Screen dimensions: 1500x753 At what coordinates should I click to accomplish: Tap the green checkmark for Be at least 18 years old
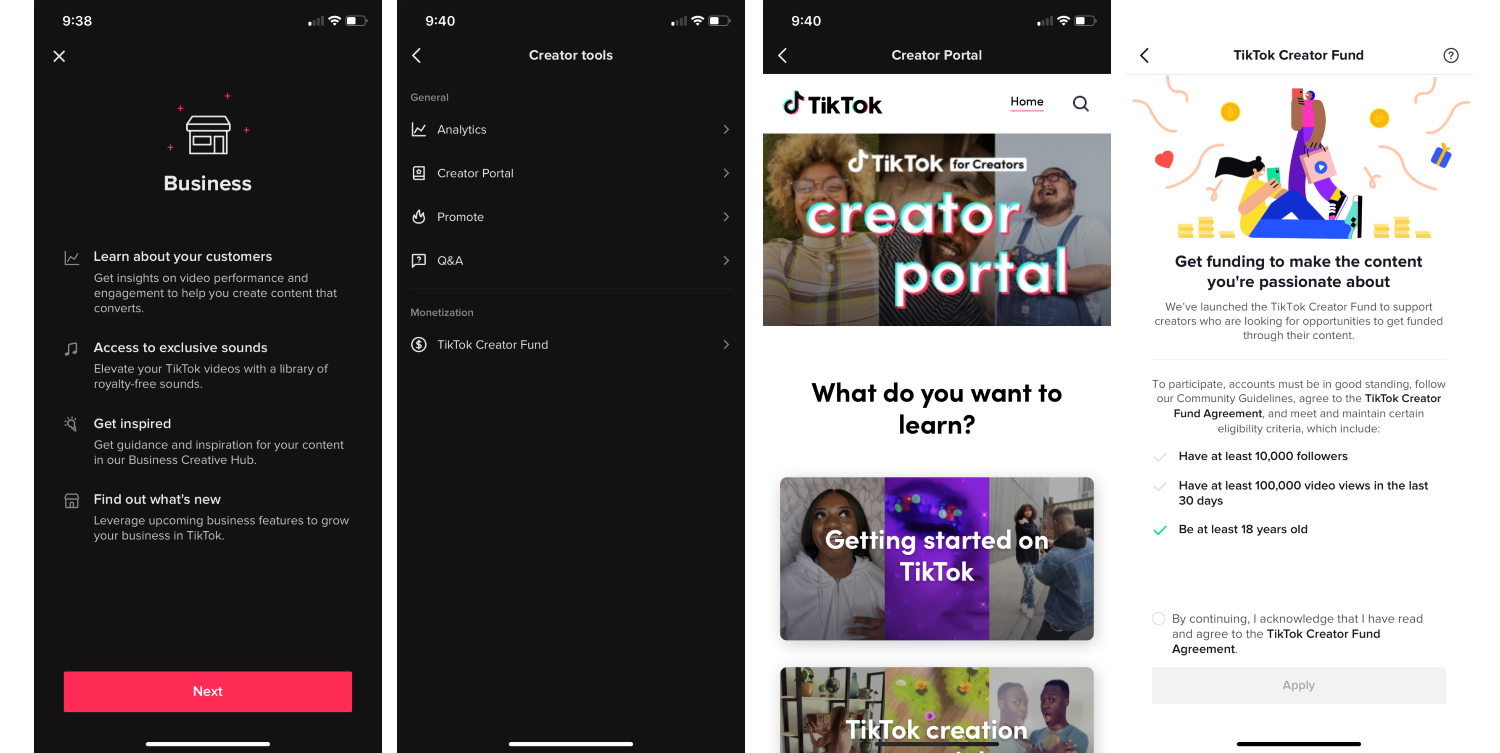[1160, 530]
